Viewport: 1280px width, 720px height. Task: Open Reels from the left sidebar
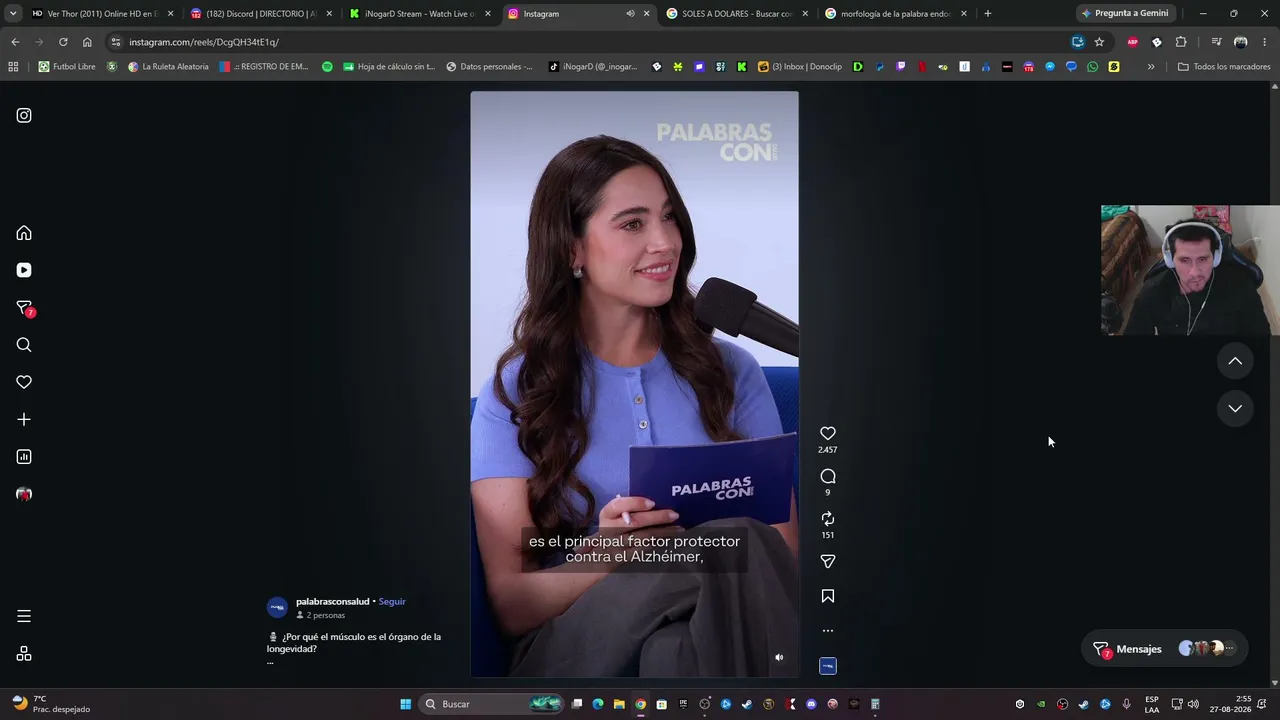[x=24, y=270]
